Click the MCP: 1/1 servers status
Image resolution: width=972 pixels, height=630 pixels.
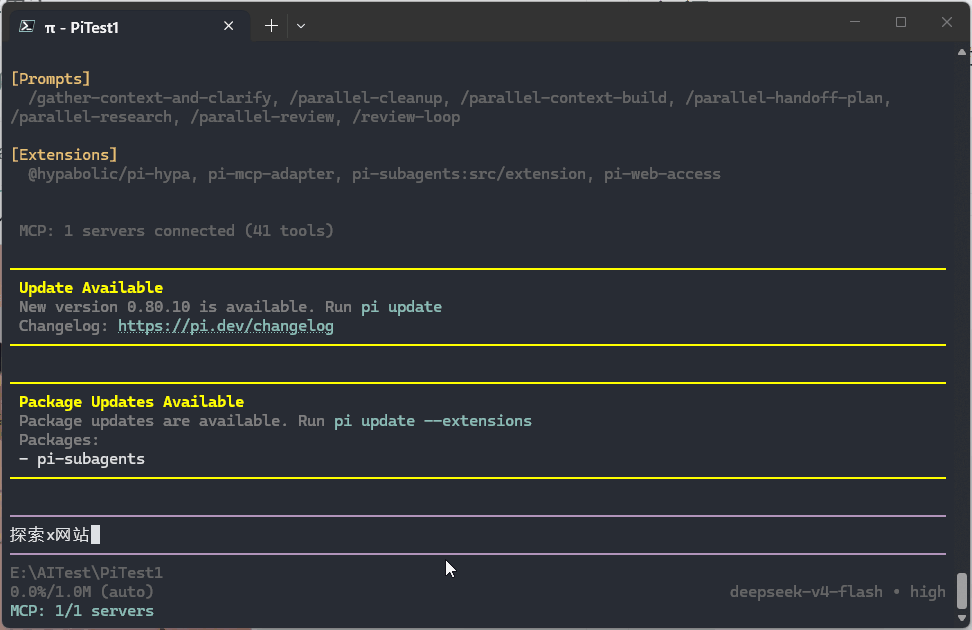click(82, 611)
